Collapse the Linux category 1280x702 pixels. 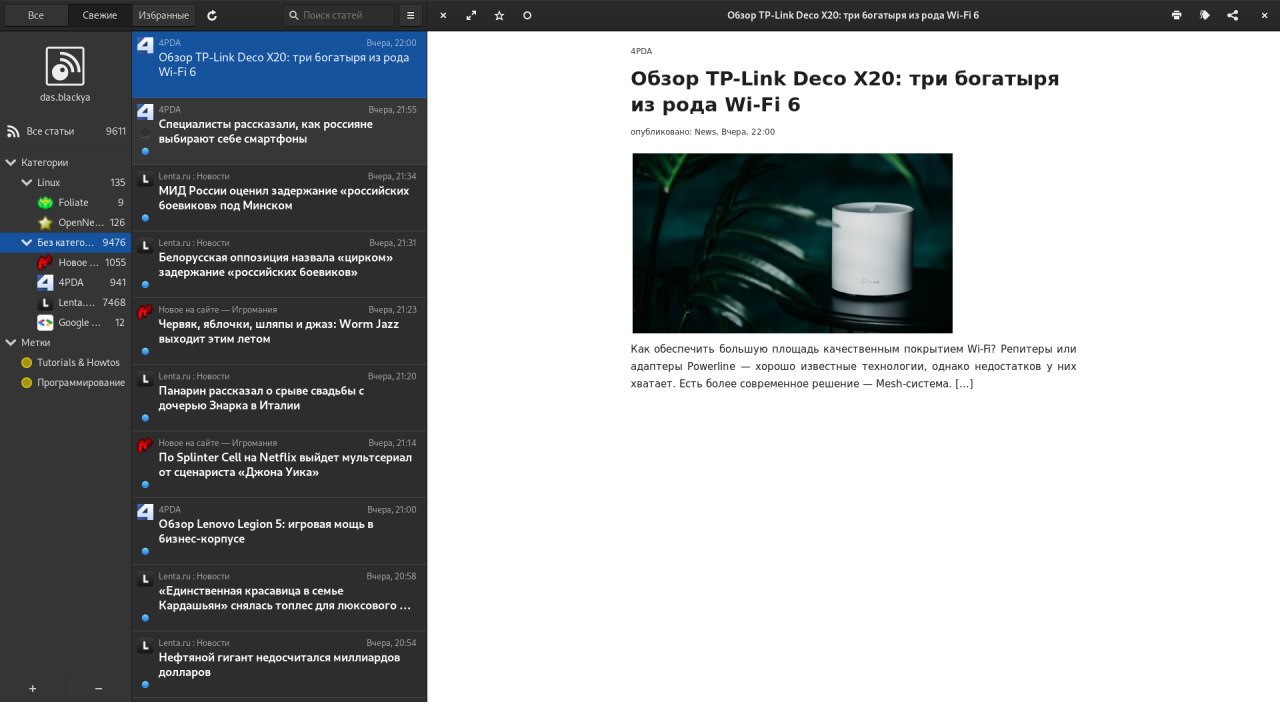click(27, 182)
